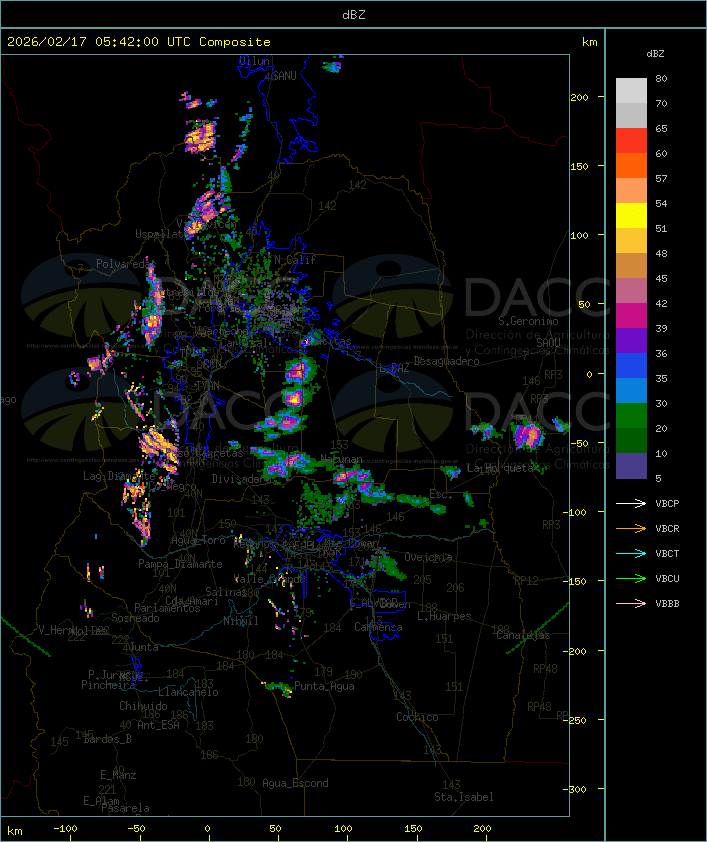Click the orange VBCR arrow icon

631,528
